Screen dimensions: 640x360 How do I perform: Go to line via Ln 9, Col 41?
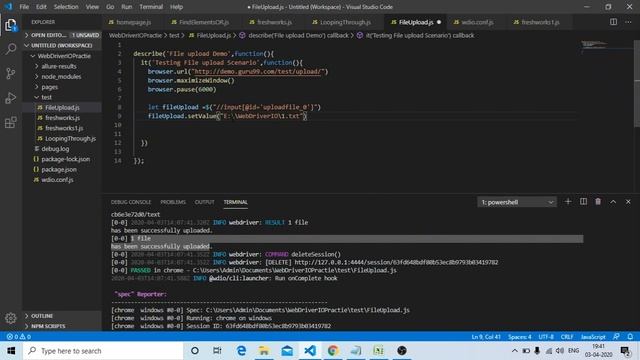point(486,337)
